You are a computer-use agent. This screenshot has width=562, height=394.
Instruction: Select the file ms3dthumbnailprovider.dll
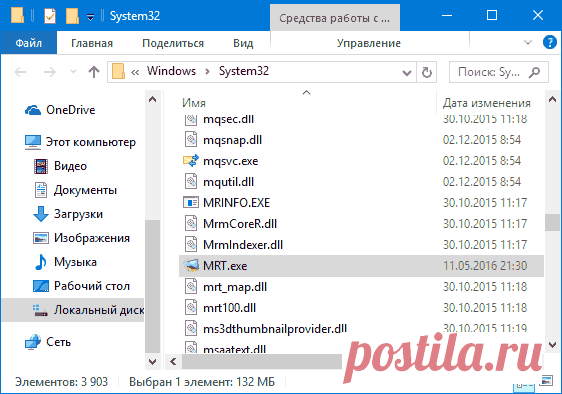[275, 329]
